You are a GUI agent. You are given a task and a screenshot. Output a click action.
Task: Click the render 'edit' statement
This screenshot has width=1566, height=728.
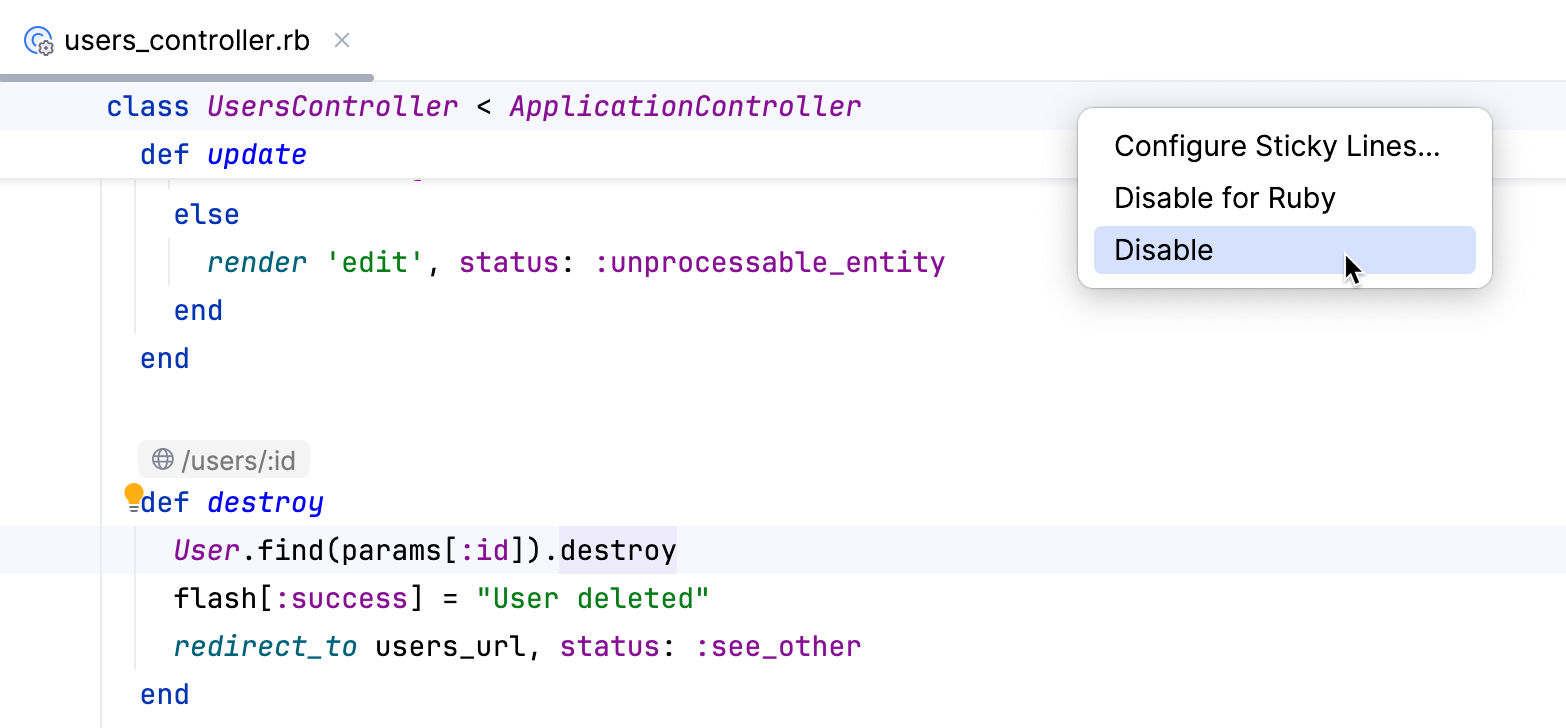click(310, 262)
